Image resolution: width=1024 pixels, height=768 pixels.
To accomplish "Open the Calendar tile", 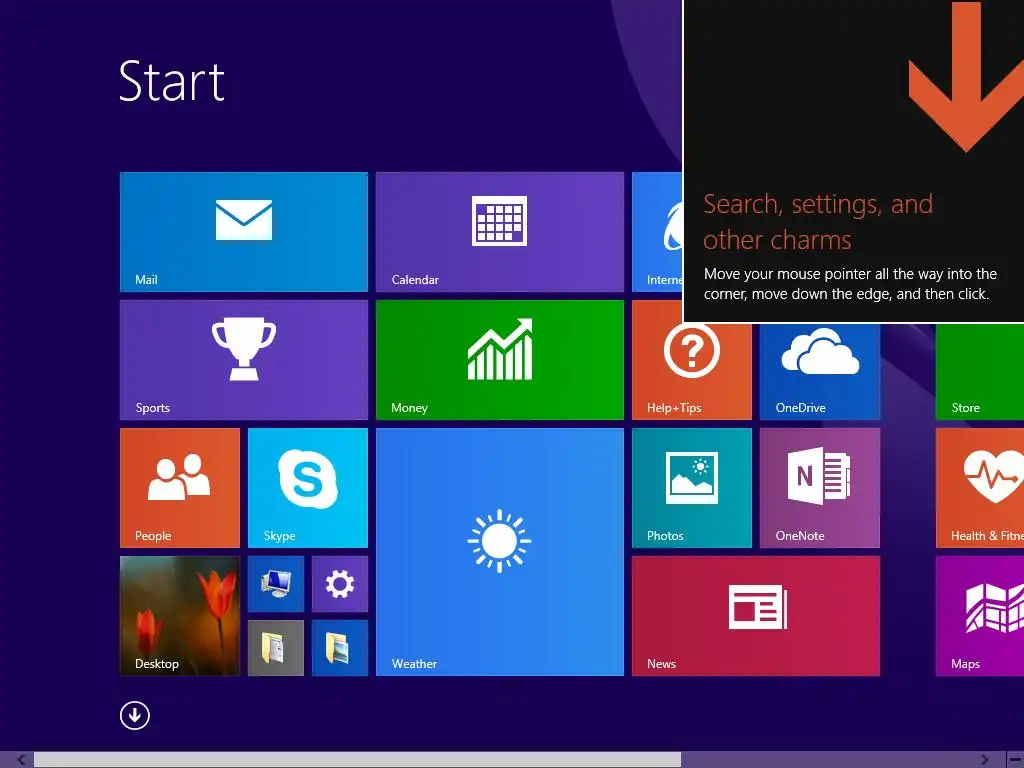I will tap(500, 232).
